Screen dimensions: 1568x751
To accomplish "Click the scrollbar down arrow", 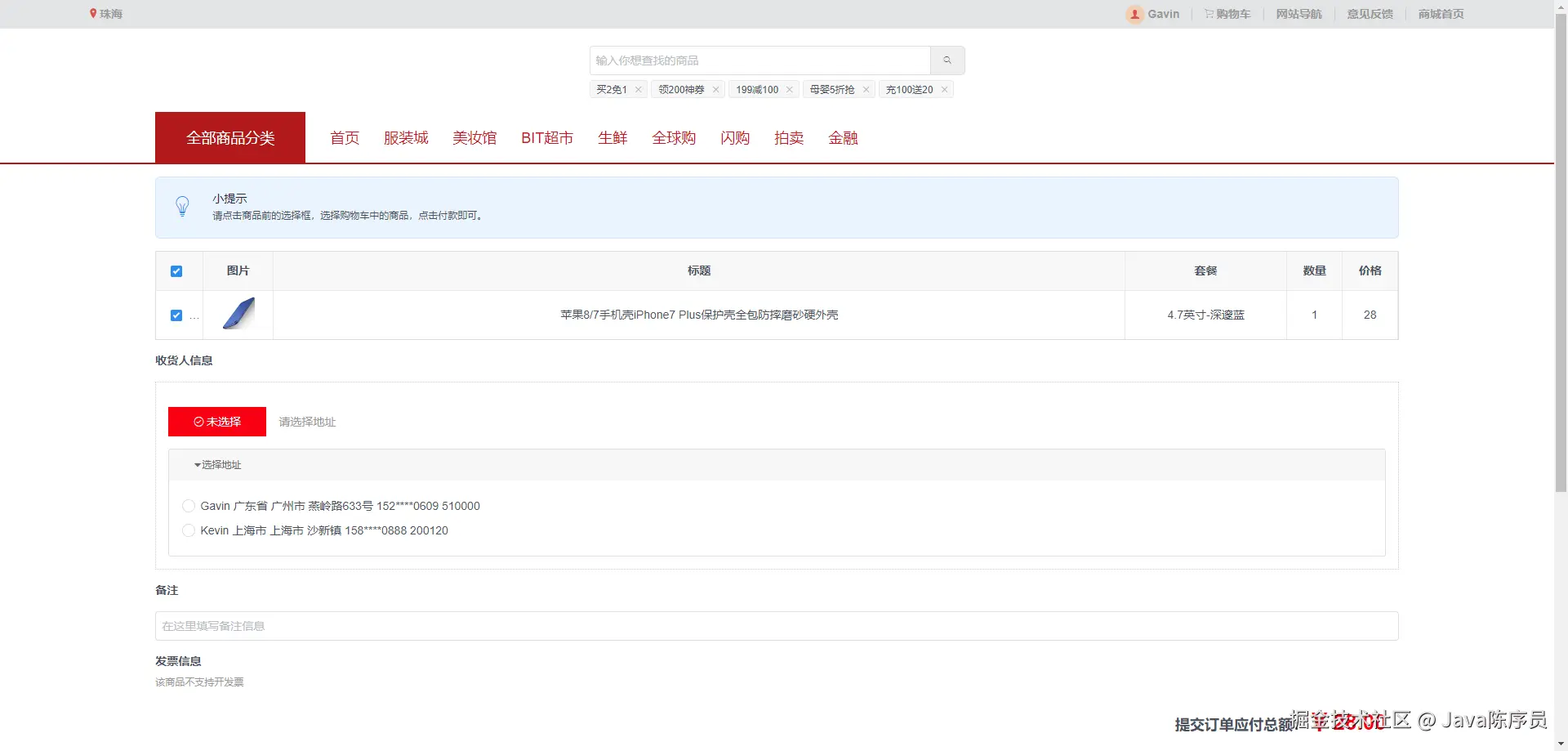I will tap(1561, 744).
